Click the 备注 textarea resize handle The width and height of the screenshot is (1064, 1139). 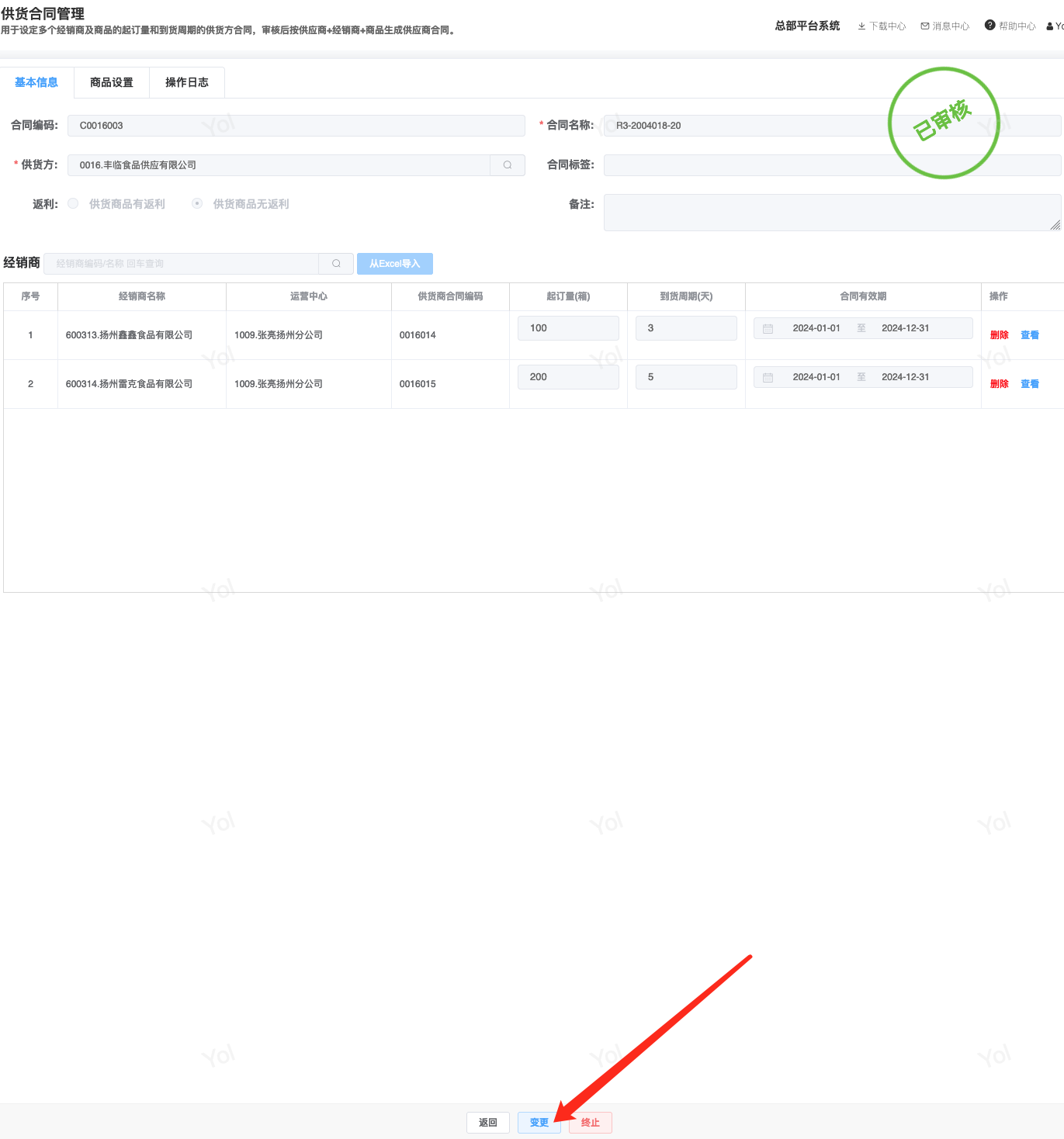coord(1055,225)
